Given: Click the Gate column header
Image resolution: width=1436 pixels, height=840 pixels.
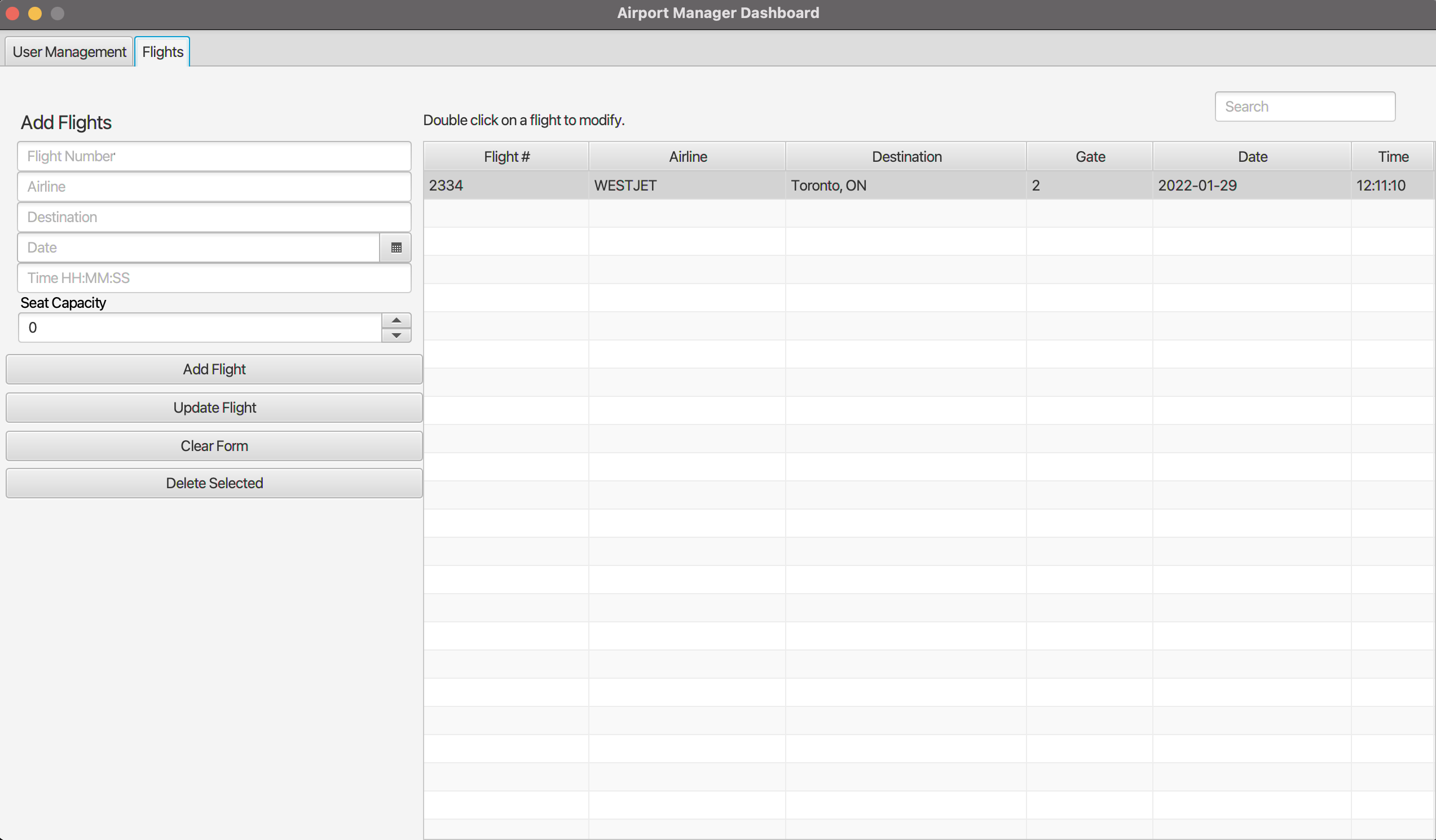Looking at the screenshot, I should click(x=1090, y=156).
